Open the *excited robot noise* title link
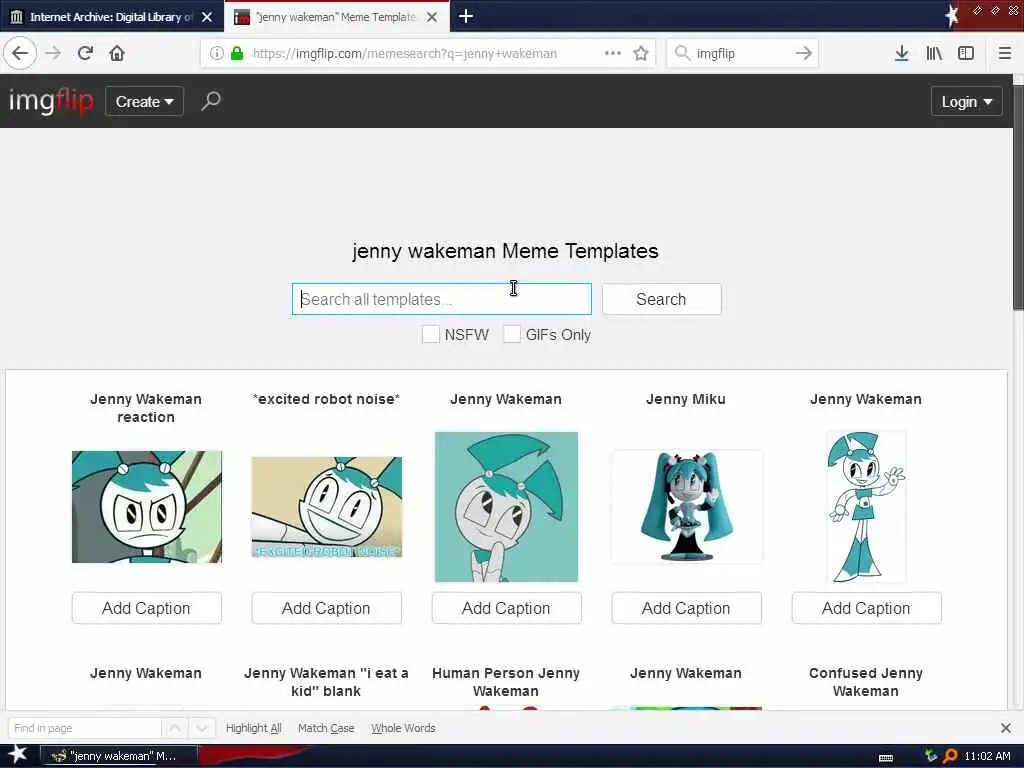The width and height of the screenshot is (1024, 768). tap(326, 399)
